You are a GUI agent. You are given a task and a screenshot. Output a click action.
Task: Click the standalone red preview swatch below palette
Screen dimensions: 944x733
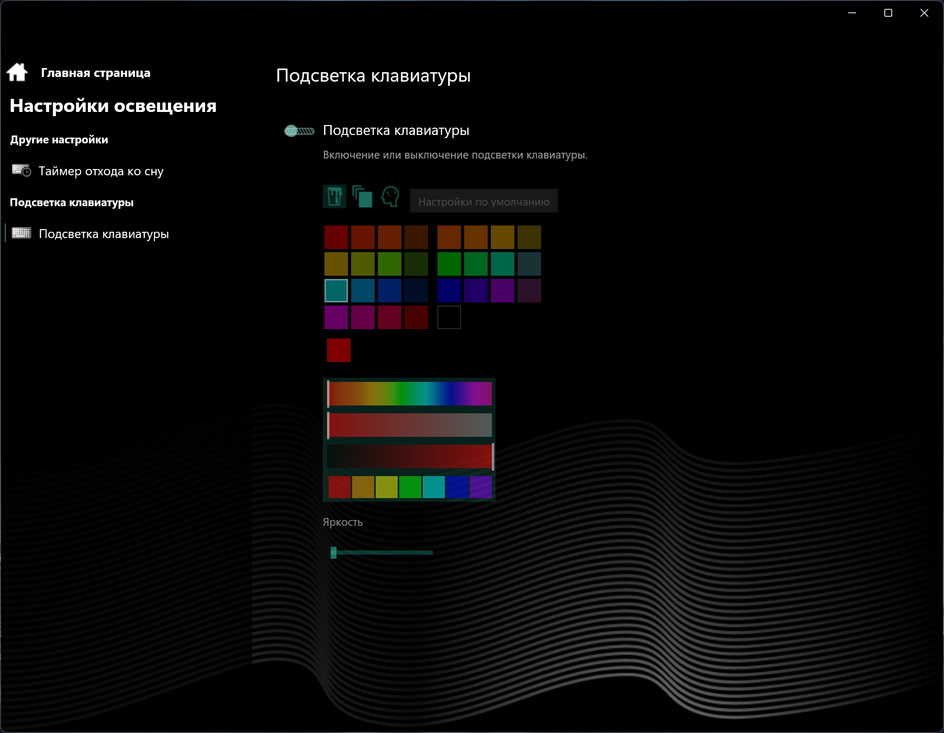coord(339,350)
